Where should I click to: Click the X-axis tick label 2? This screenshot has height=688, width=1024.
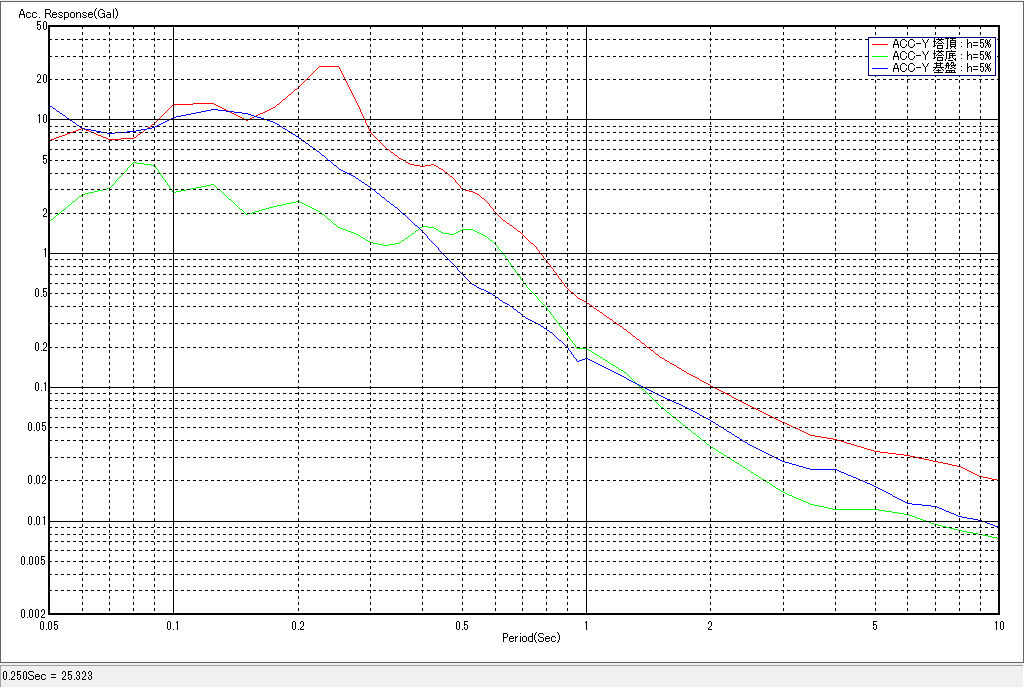[710, 624]
